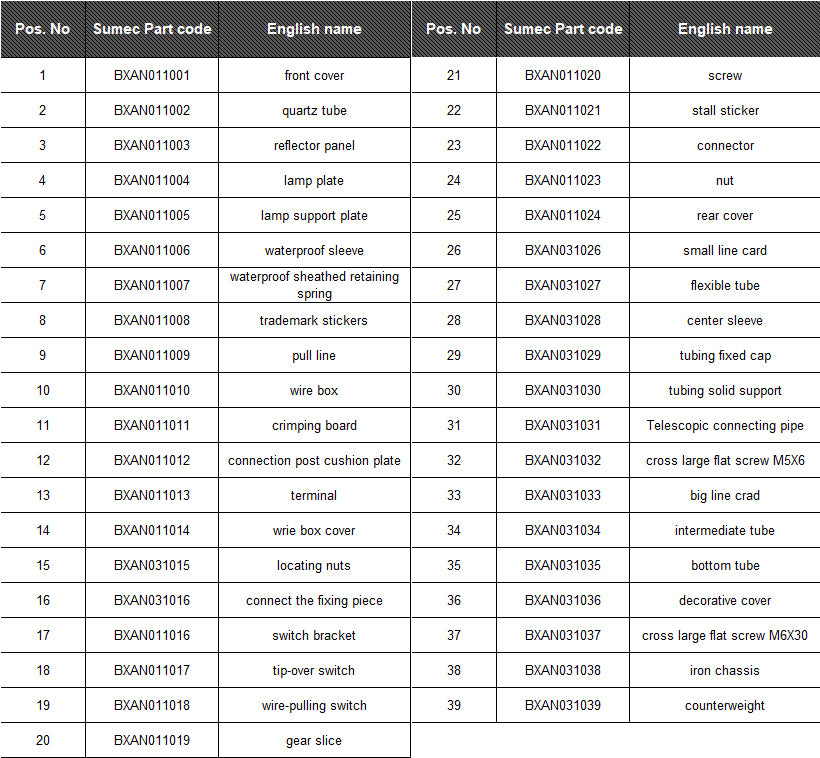Click part code BXAN011020
Image resolution: width=820 pixels, height=758 pixels.
563,75
